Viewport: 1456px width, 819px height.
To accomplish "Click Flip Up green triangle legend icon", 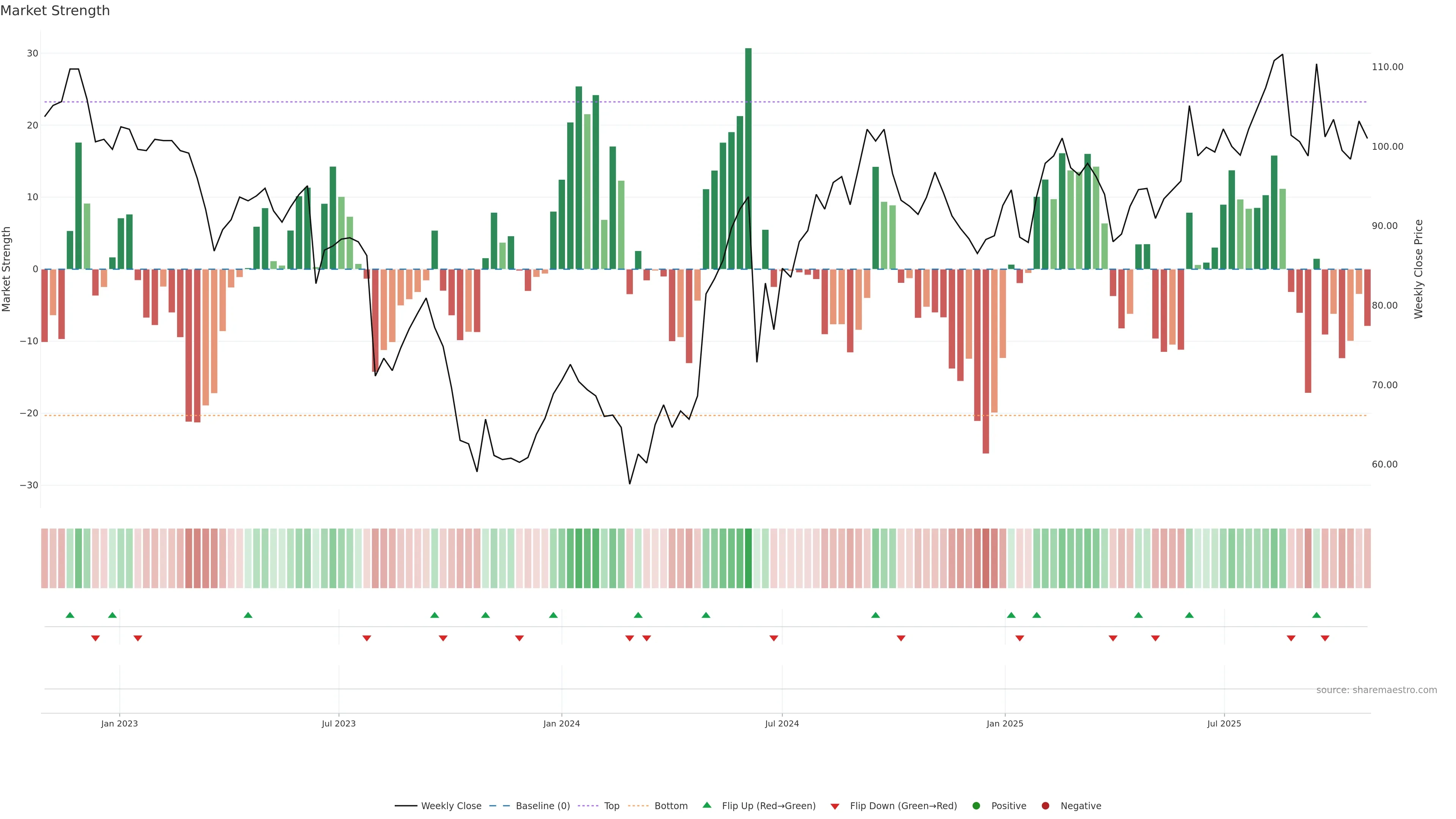I will [x=706, y=805].
